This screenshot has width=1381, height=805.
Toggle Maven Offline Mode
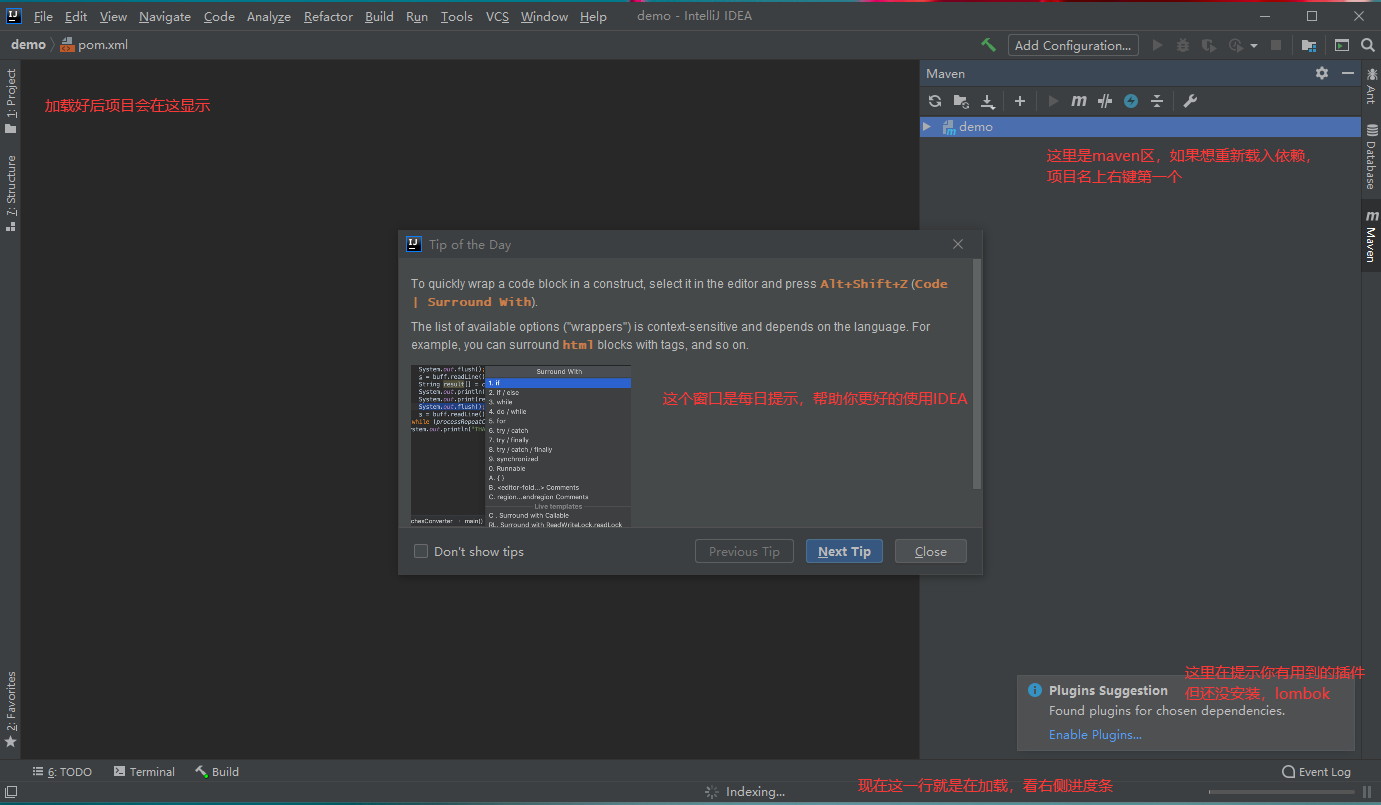[1105, 101]
